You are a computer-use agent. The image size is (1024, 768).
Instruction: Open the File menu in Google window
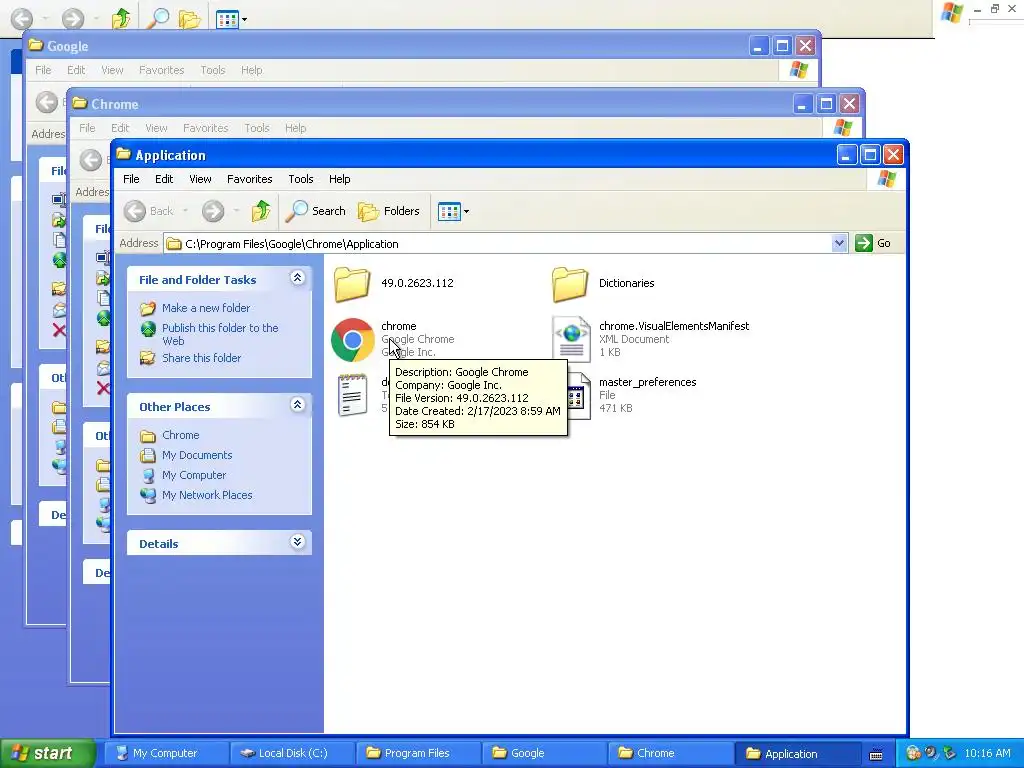[x=43, y=70]
